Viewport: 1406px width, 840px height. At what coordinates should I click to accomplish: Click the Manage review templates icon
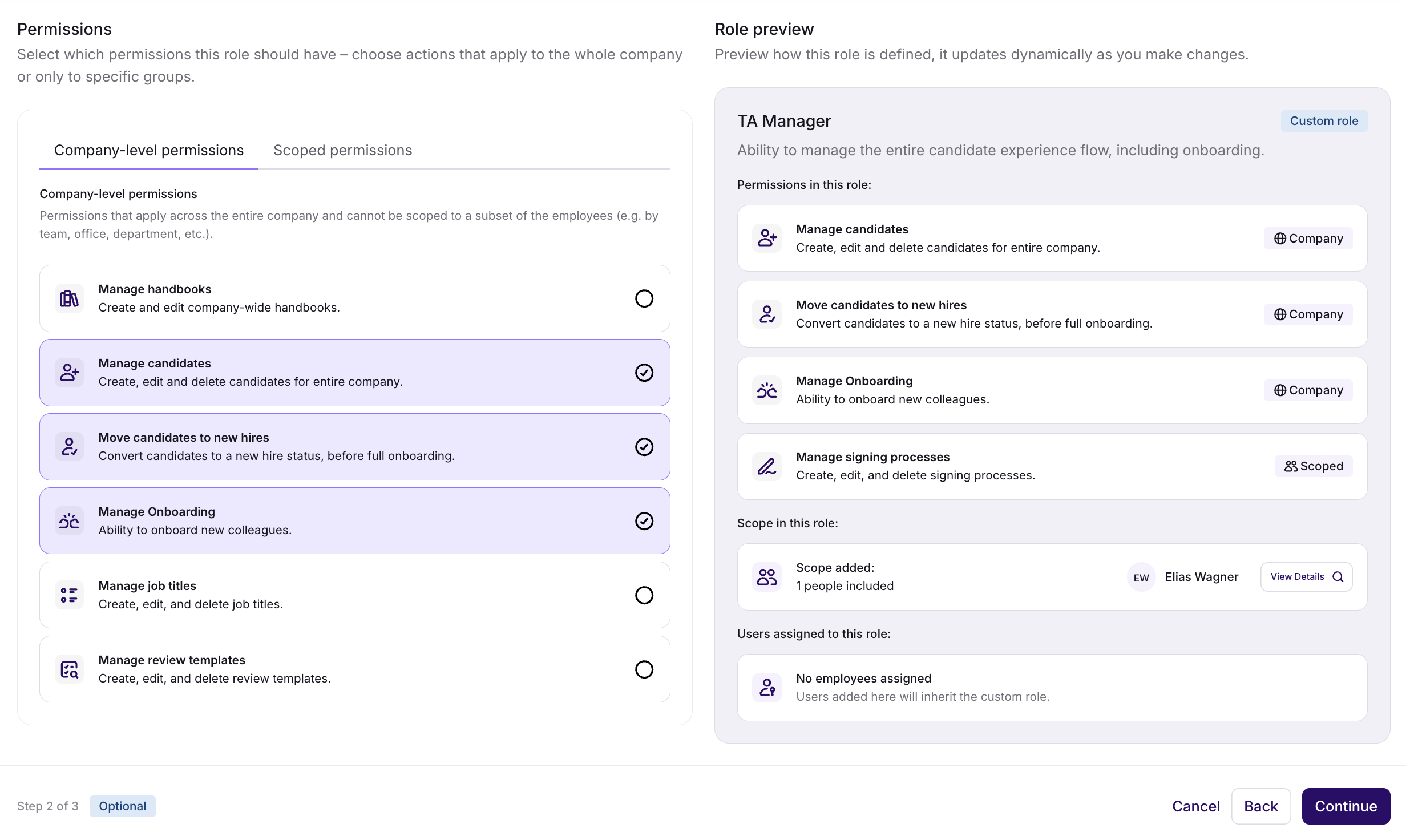(69, 669)
